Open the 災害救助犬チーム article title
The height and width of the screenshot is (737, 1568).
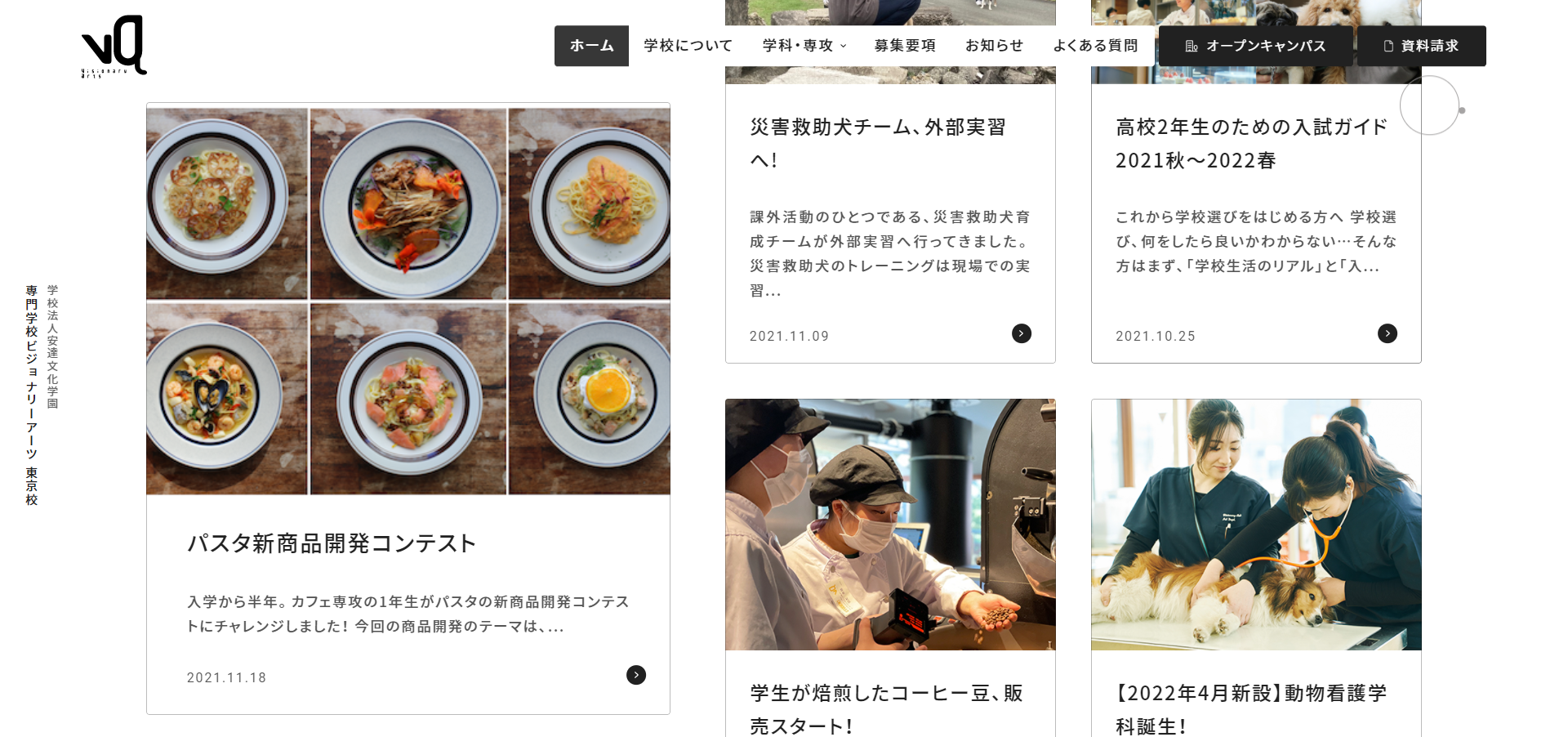pyautogui.click(x=879, y=144)
